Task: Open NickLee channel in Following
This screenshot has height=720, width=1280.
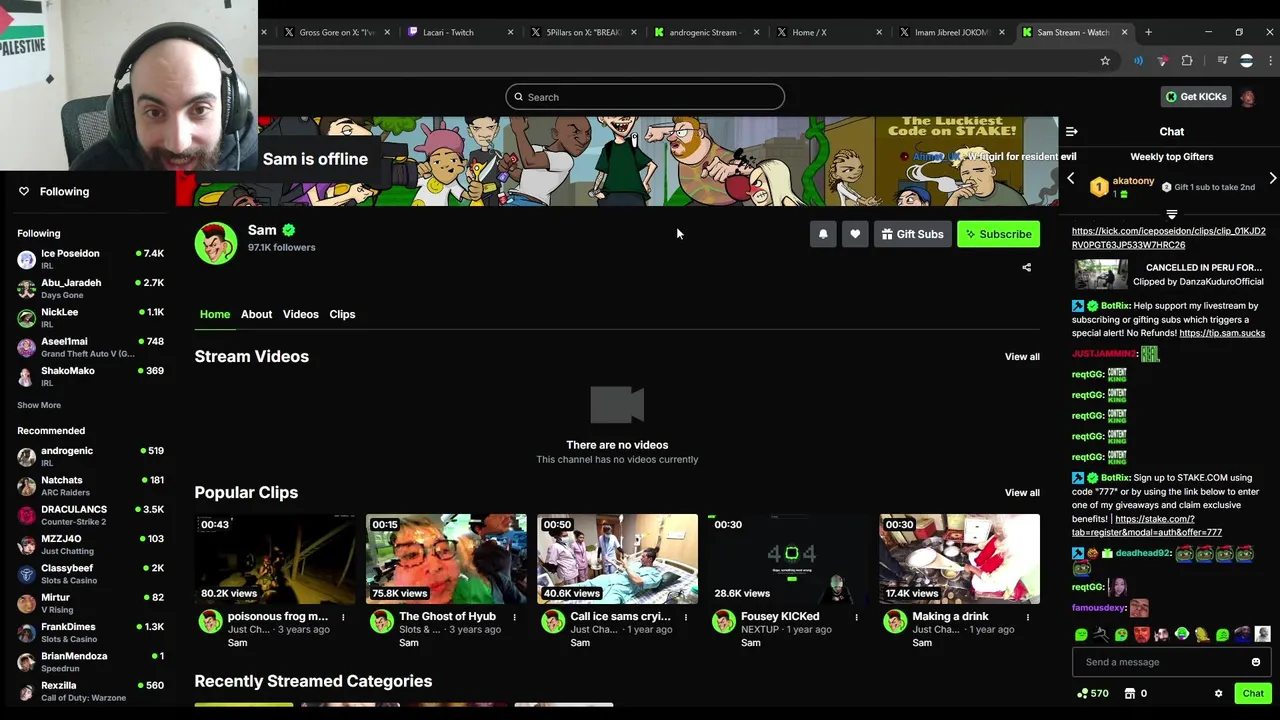Action: 90,317
